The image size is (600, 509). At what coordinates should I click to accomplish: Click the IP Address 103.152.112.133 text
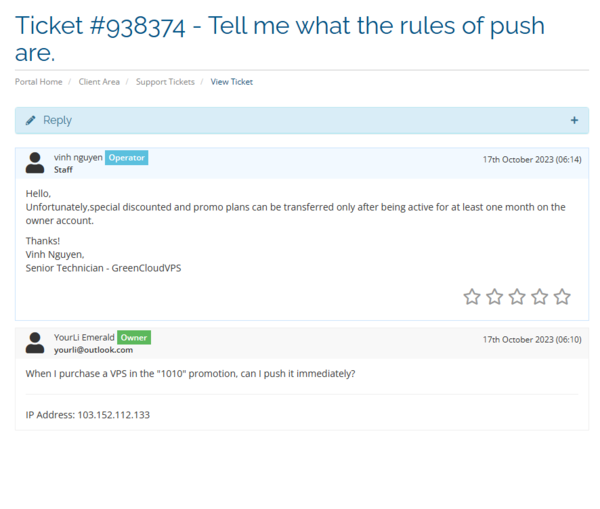pos(88,414)
